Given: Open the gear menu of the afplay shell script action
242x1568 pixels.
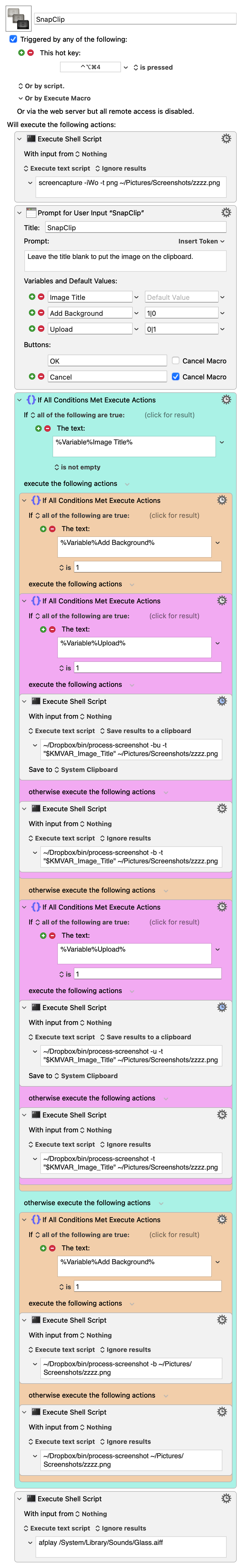Looking at the screenshot, I should coord(226,1498).
